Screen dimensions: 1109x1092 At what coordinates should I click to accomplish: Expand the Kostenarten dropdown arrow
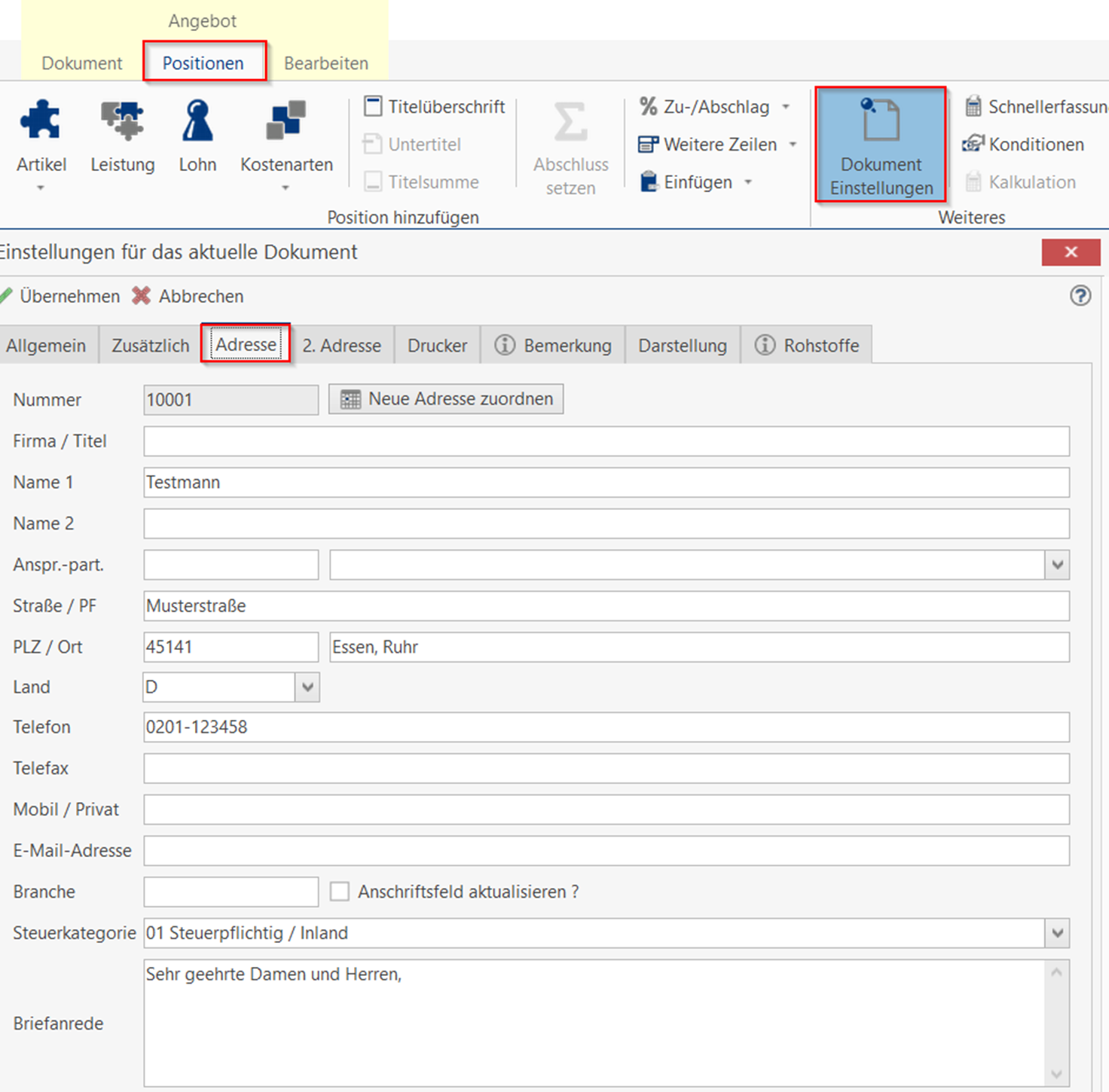pyautogui.click(x=286, y=188)
